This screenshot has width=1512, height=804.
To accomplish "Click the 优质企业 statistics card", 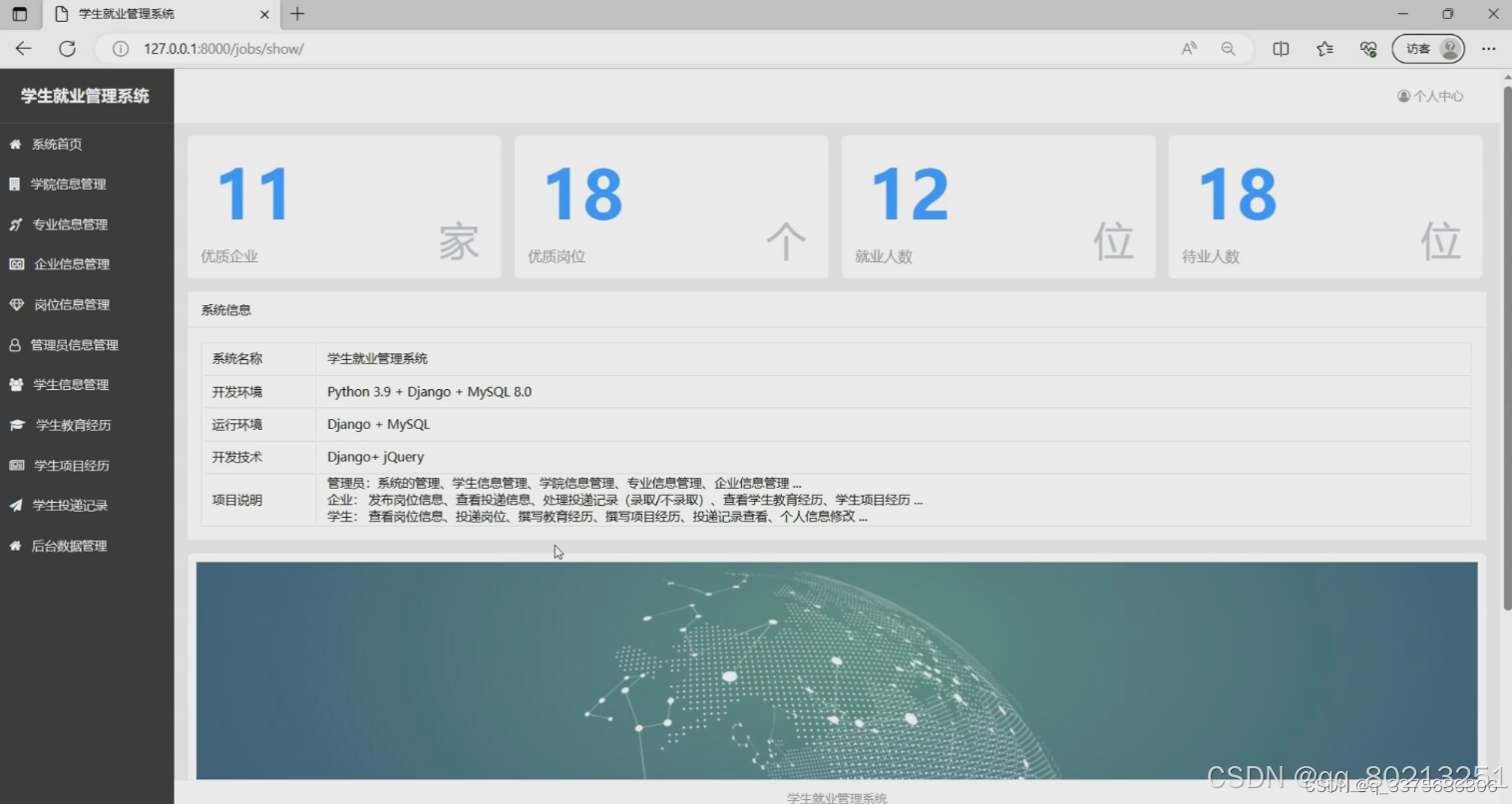I will click(344, 206).
